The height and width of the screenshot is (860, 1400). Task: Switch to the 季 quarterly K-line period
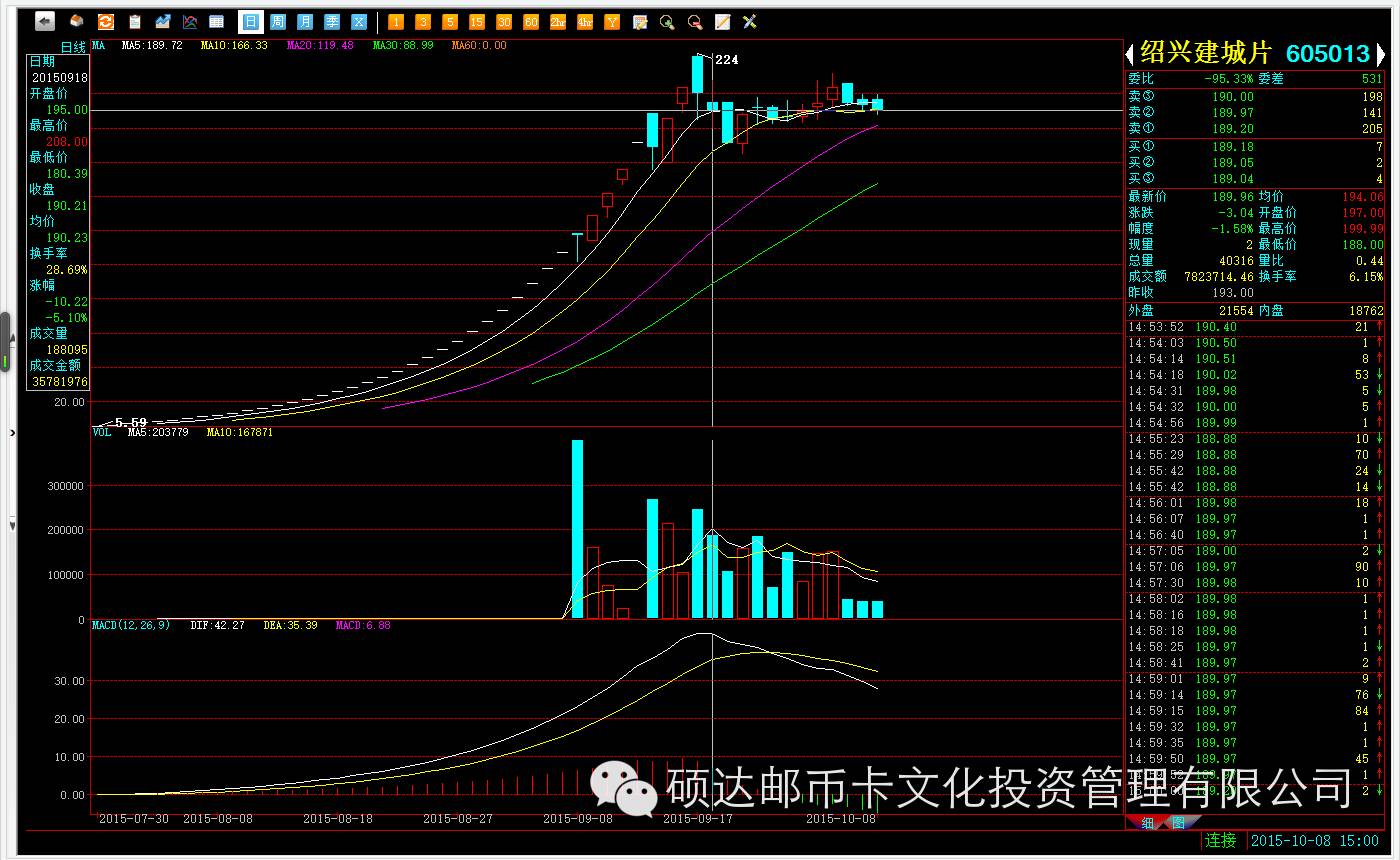pyautogui.click(x=332, y=21)
